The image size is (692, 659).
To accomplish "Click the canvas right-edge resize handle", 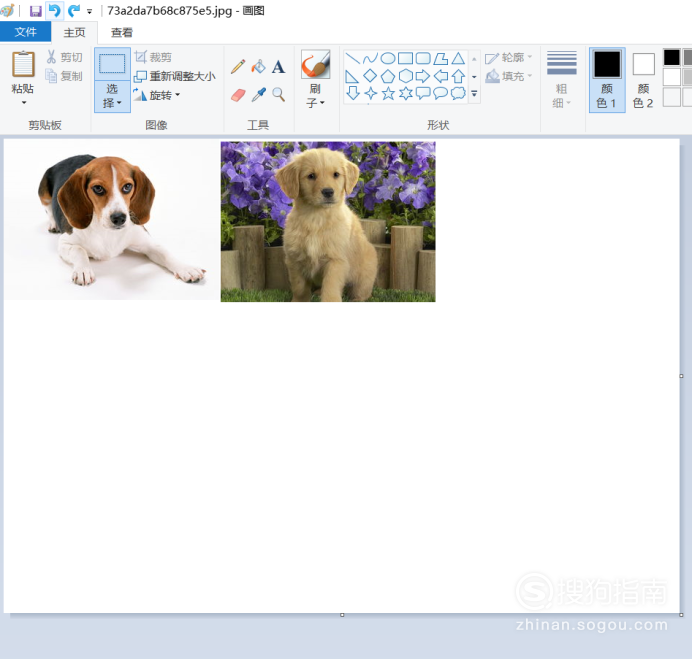I will pos(681,376).
